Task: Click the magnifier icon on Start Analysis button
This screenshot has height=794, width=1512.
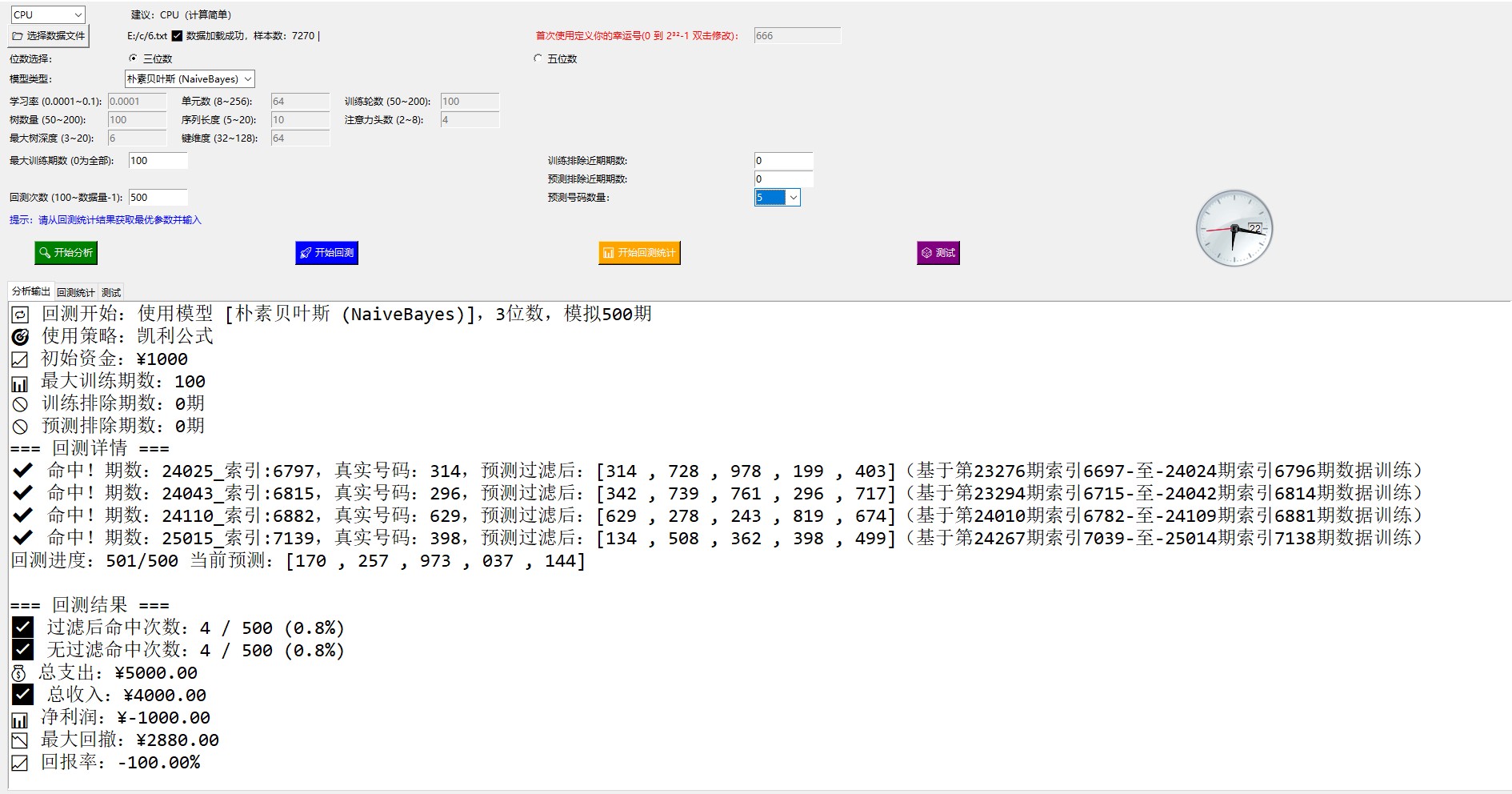Action: (x=45, y=253)
